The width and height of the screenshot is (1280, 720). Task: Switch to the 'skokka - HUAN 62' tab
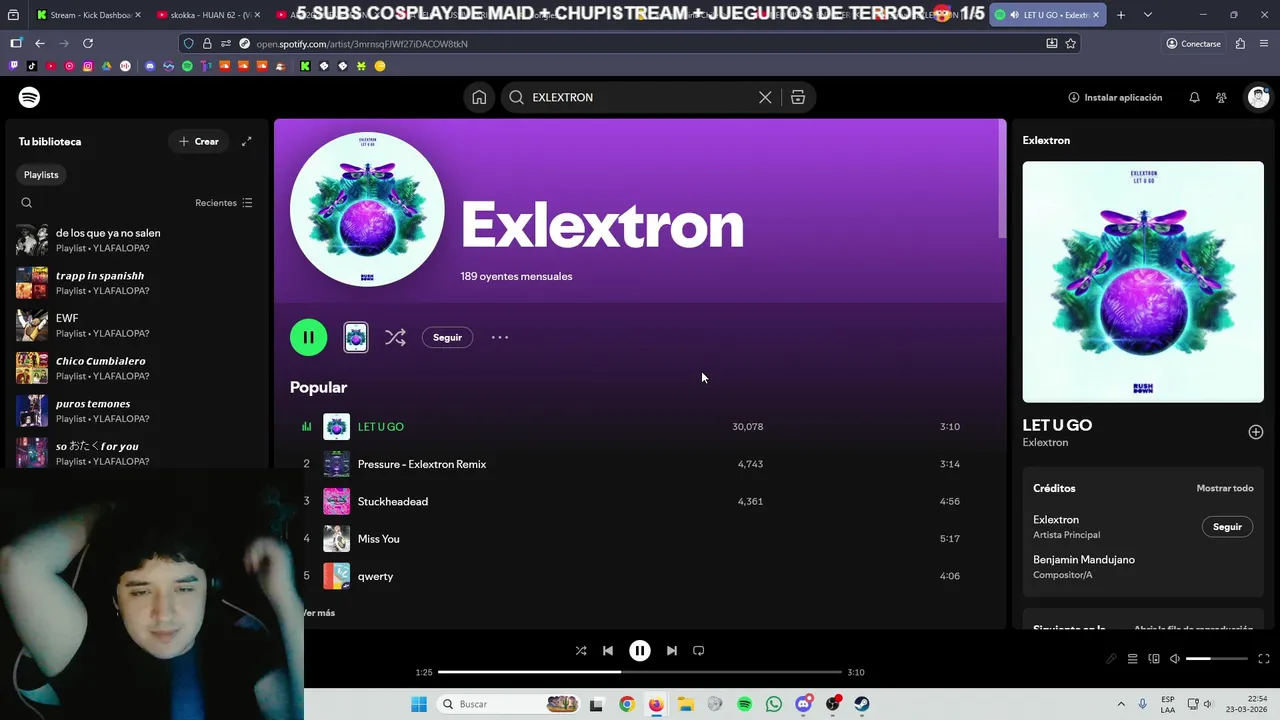(x=210, y=15)
